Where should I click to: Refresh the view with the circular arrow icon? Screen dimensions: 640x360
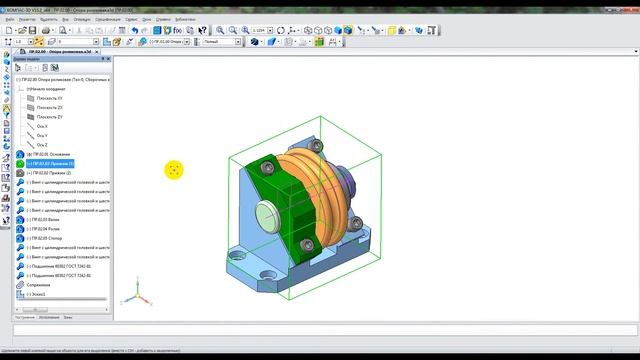coord(281,30)
